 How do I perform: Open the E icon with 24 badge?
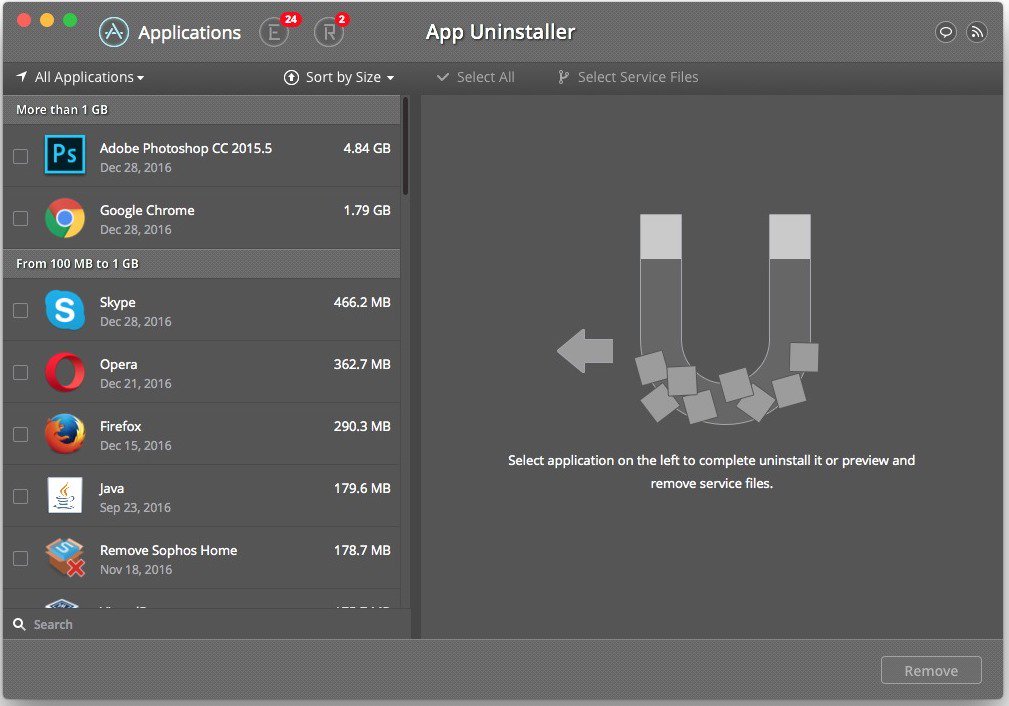[274, 31]
